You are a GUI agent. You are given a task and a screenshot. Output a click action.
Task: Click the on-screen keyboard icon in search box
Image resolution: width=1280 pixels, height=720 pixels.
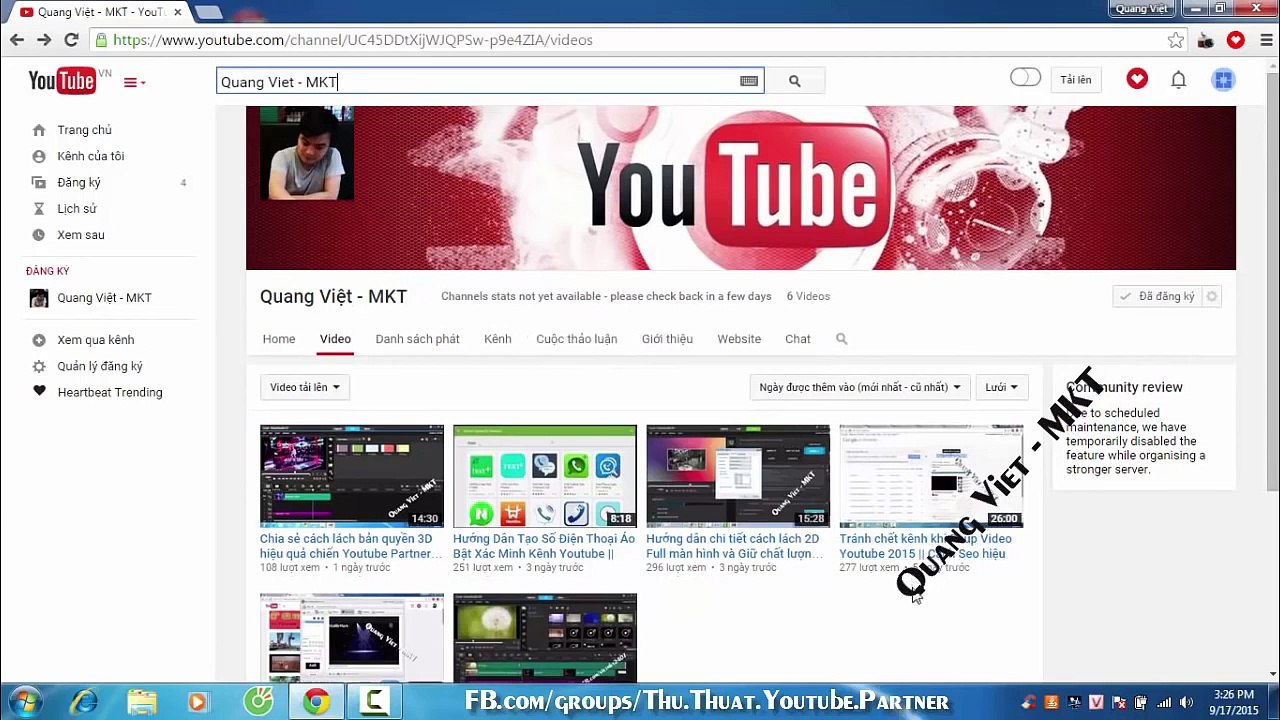pos(749,81)
